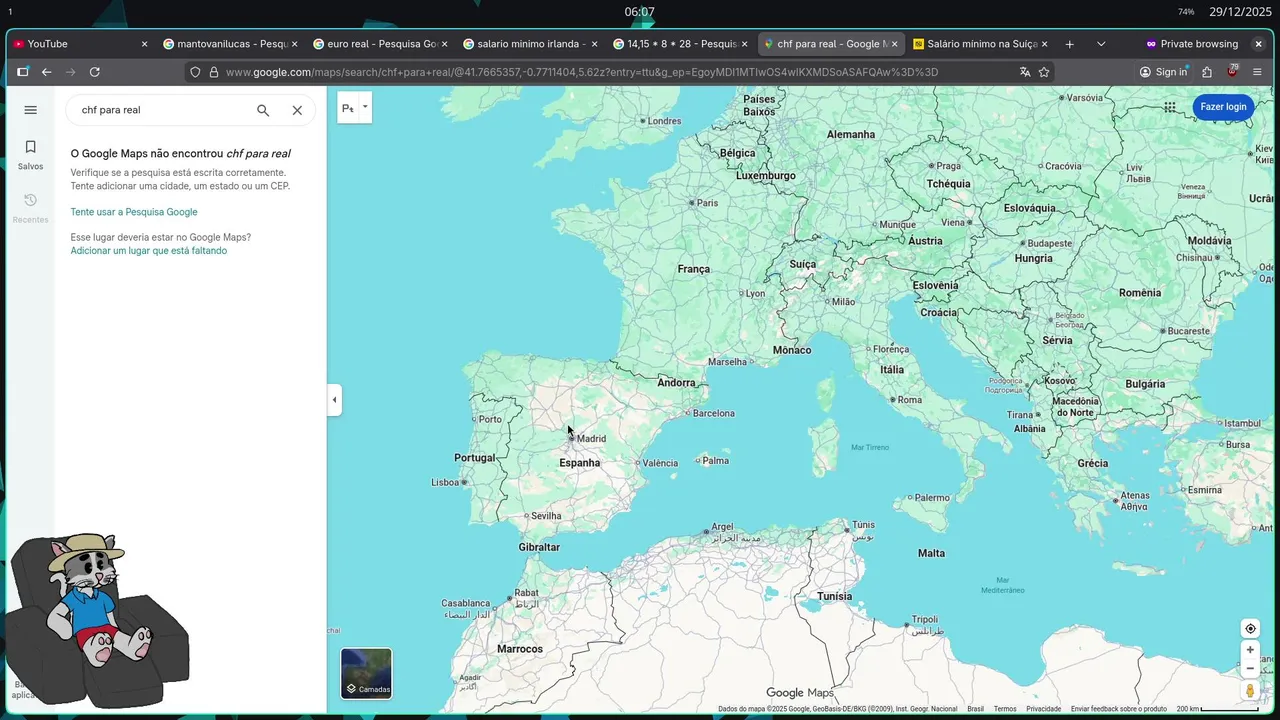Click the Madrid city label
The height and width of the screenshot is (720, 1280).
(591, 439)
